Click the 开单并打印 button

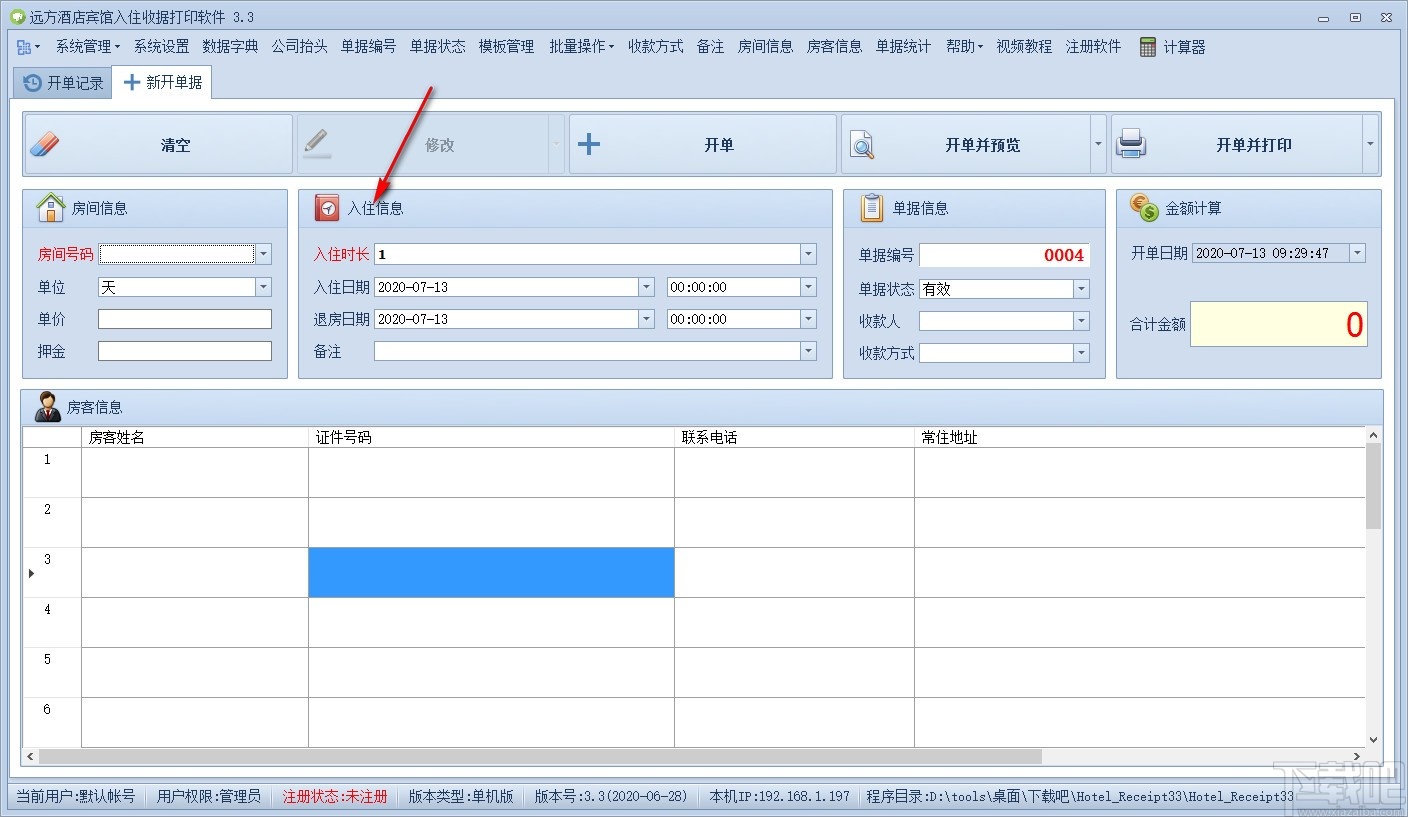1236,145
